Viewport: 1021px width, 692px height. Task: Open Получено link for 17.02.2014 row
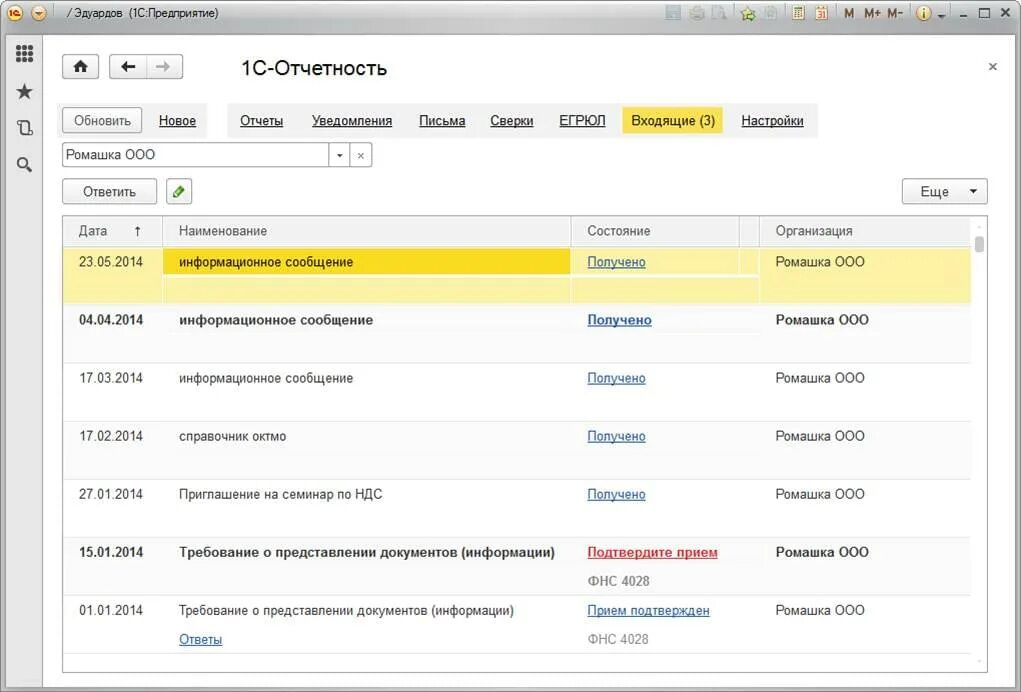[616, 436]
